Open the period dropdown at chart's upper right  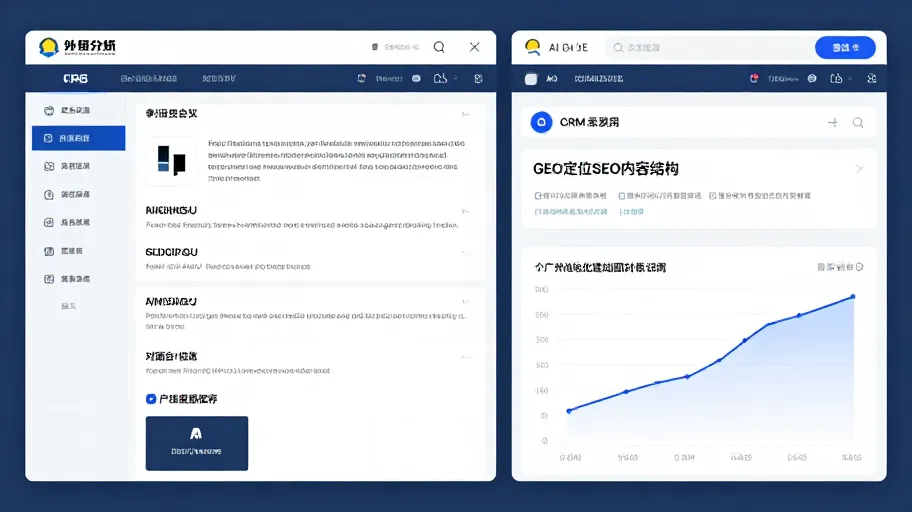(840, 267)
